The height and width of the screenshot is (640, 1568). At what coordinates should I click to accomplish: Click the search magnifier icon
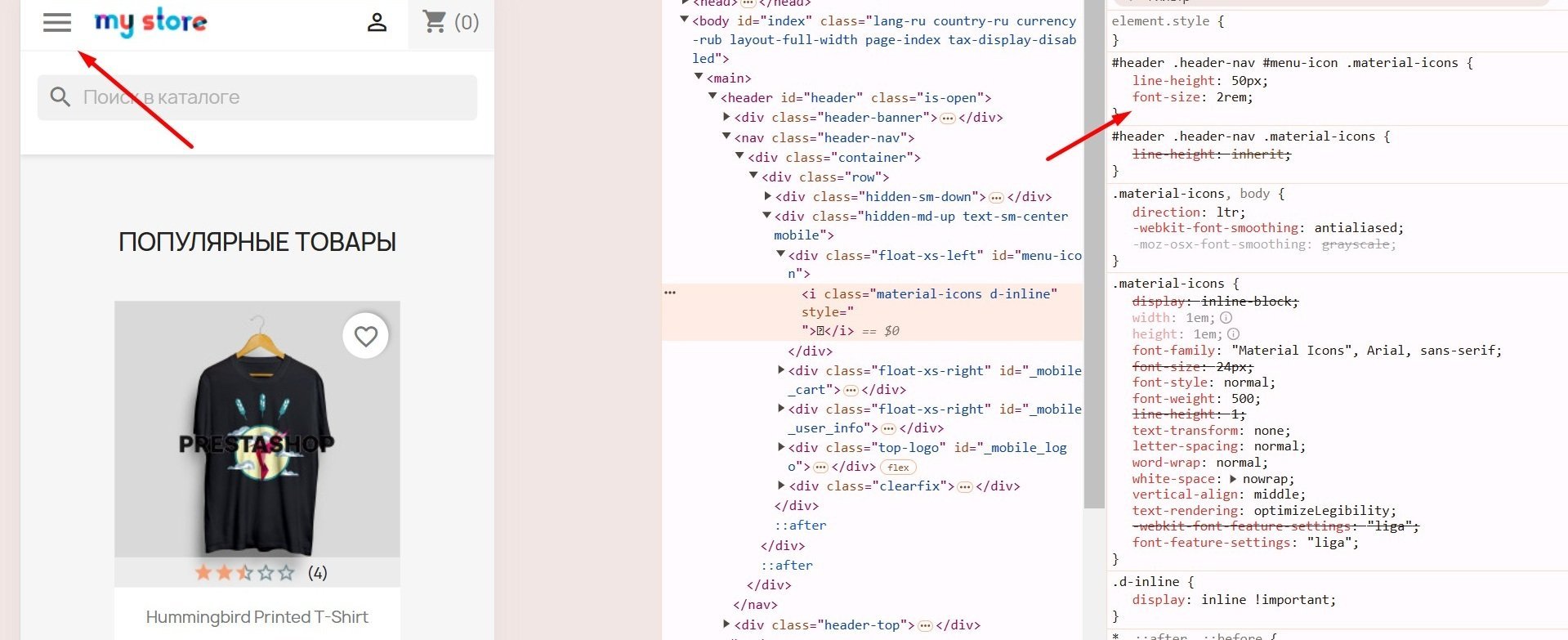click(60, 97)
